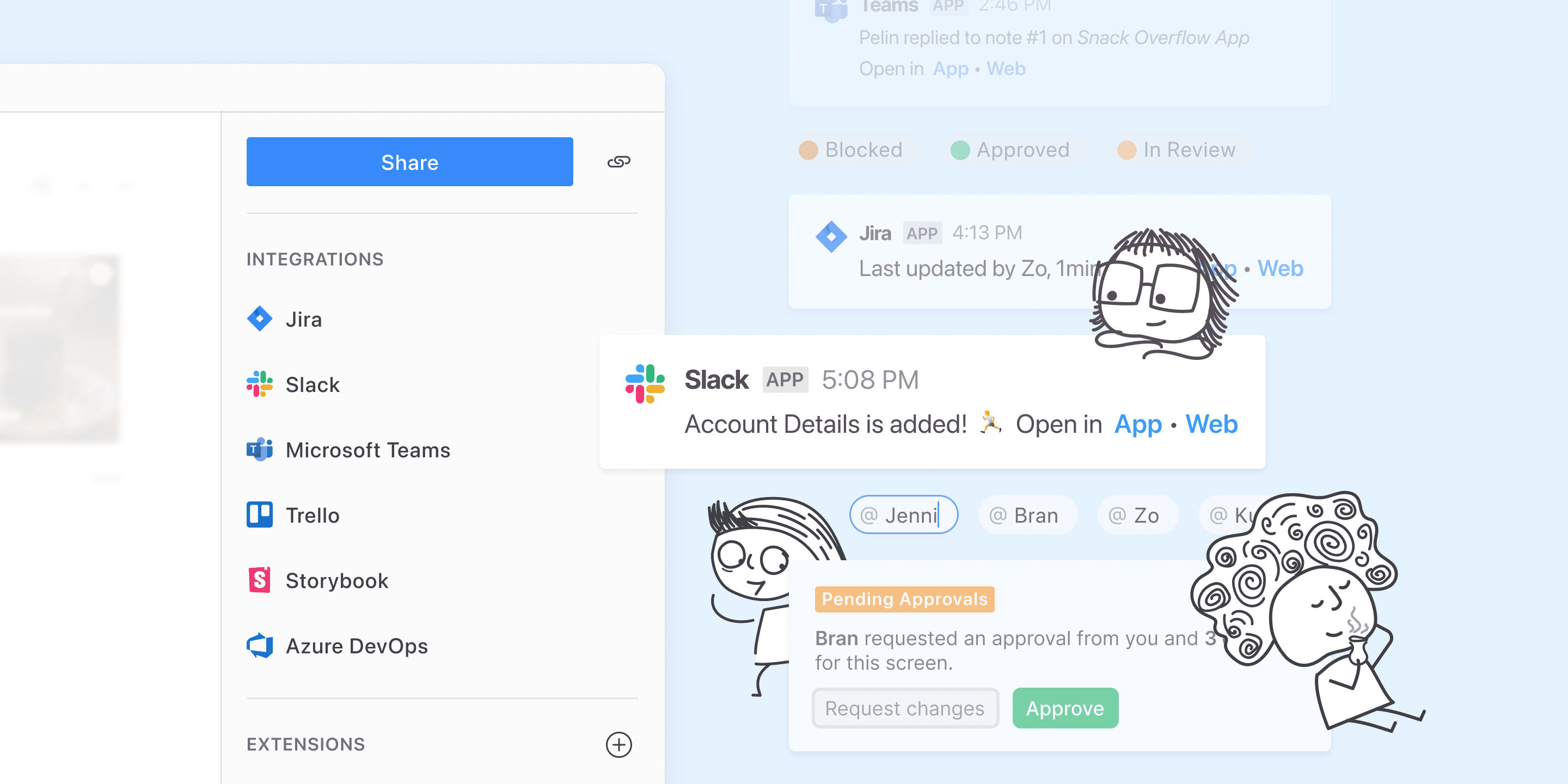1568x784 pixels.
Task: Open Web link in Jira notification
Action: coord(1280,268)
